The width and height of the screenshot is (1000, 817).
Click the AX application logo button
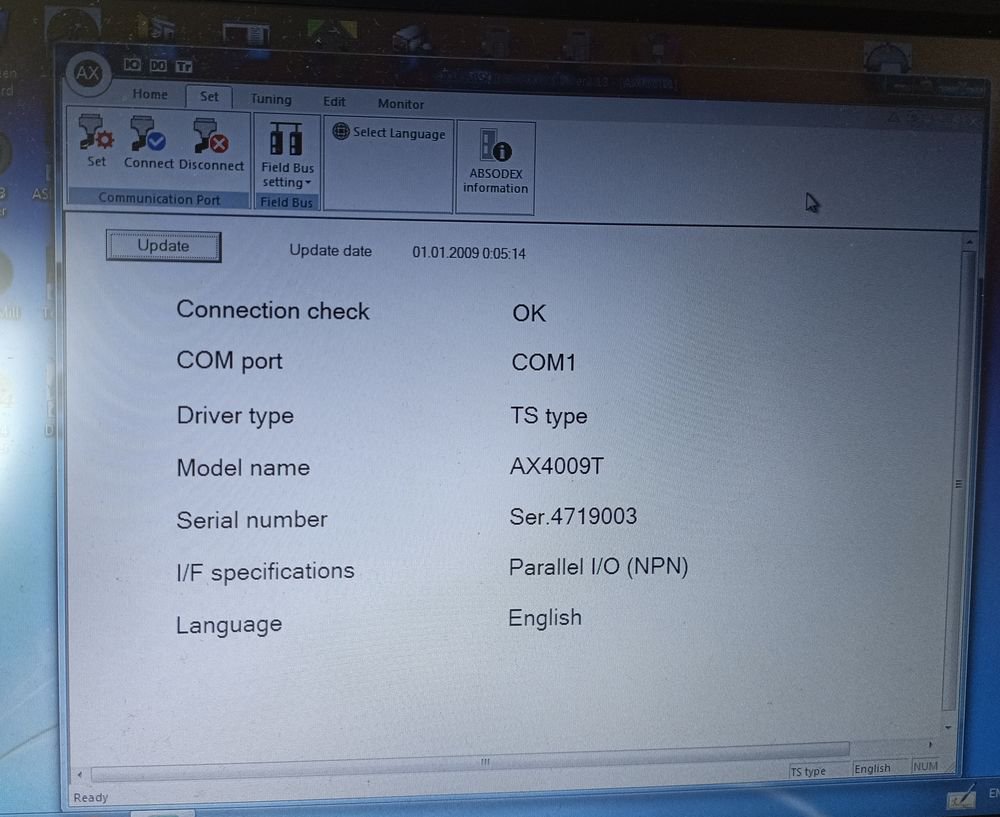click(88, 73)
